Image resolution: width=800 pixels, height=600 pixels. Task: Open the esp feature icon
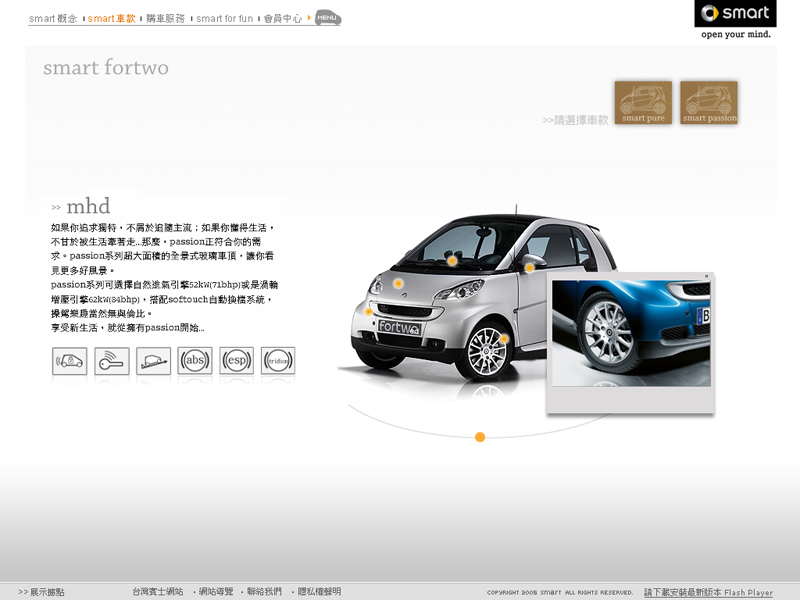coord(237,361)
